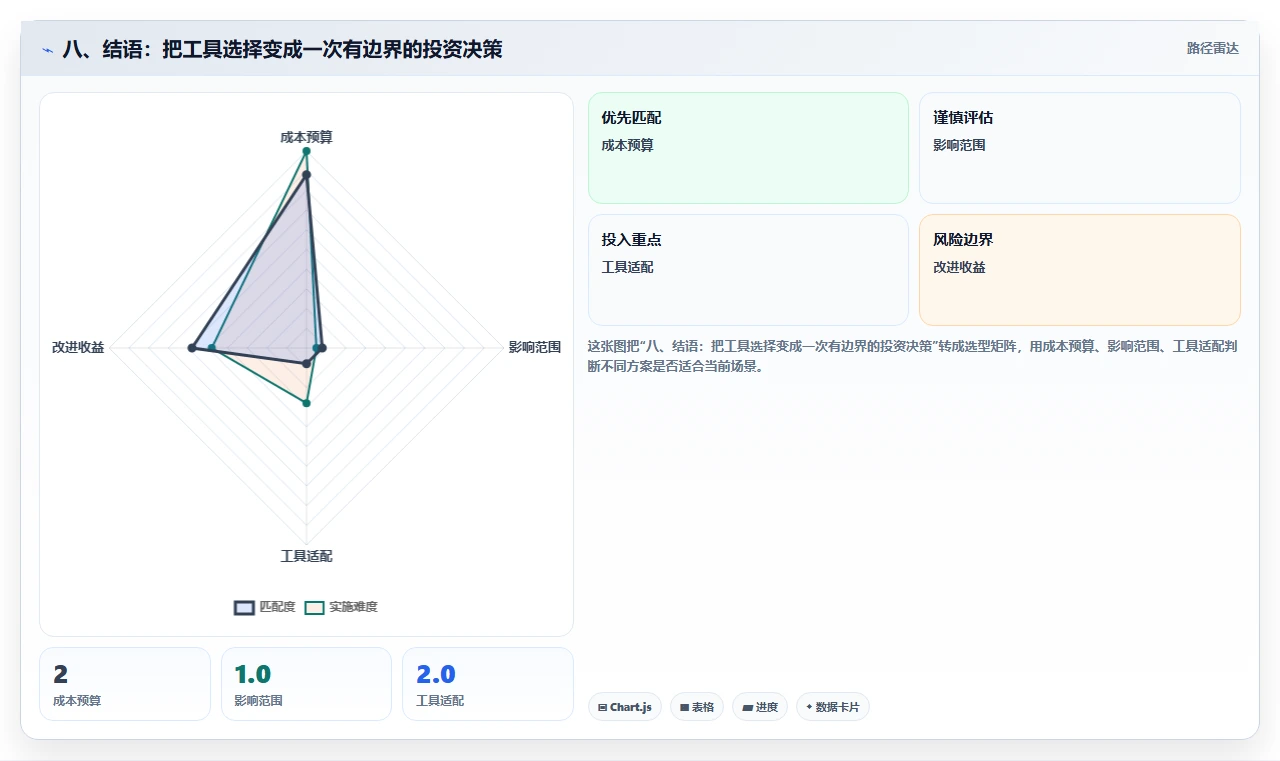Open the 风险边界 card
This screenshot has height=761, width=1280.
[x=1080, y=270]
